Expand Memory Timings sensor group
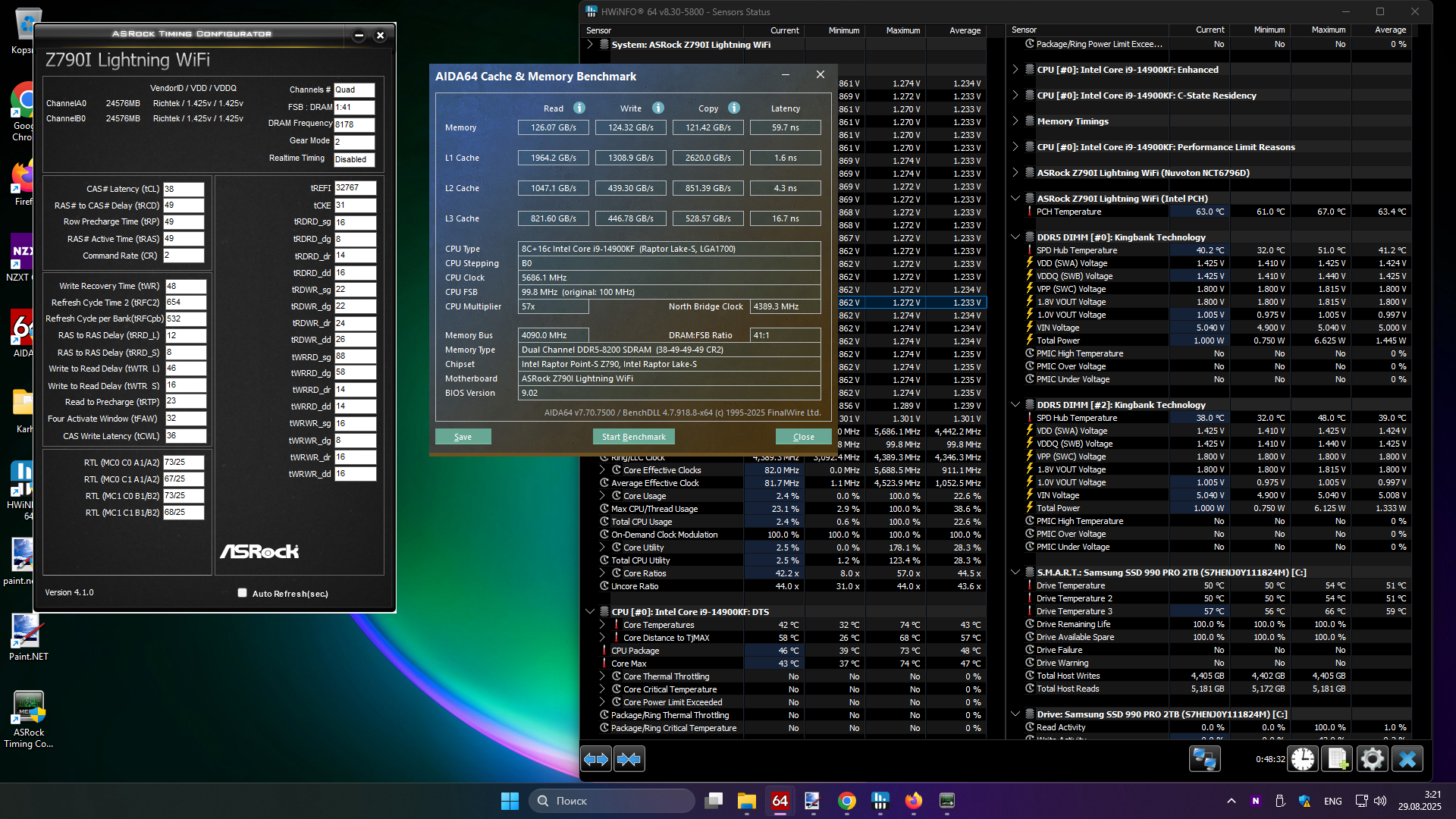 coord(1015,121)
